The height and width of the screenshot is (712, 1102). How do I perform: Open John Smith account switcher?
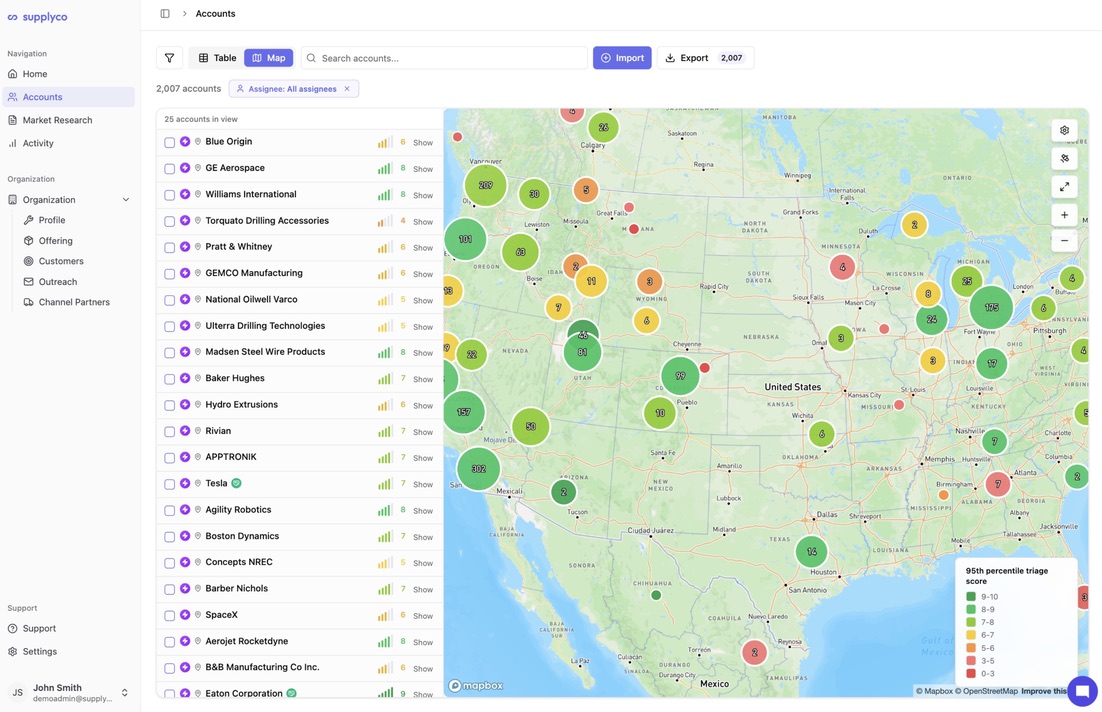click(124, 692)
